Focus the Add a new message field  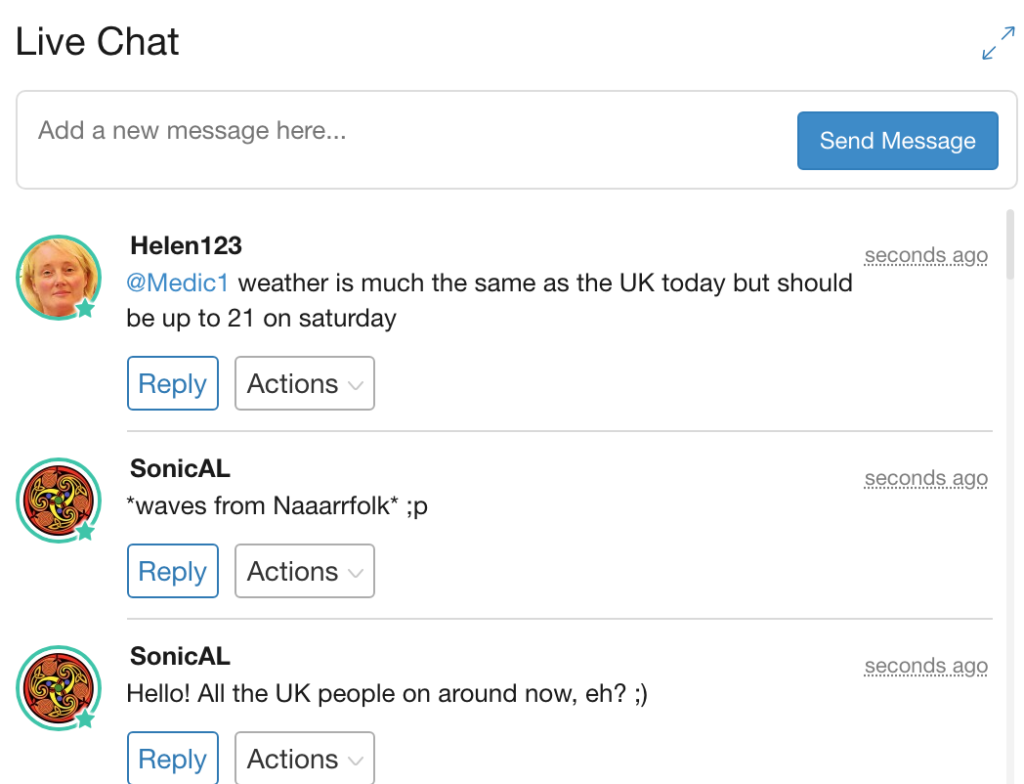pos(400,131)
